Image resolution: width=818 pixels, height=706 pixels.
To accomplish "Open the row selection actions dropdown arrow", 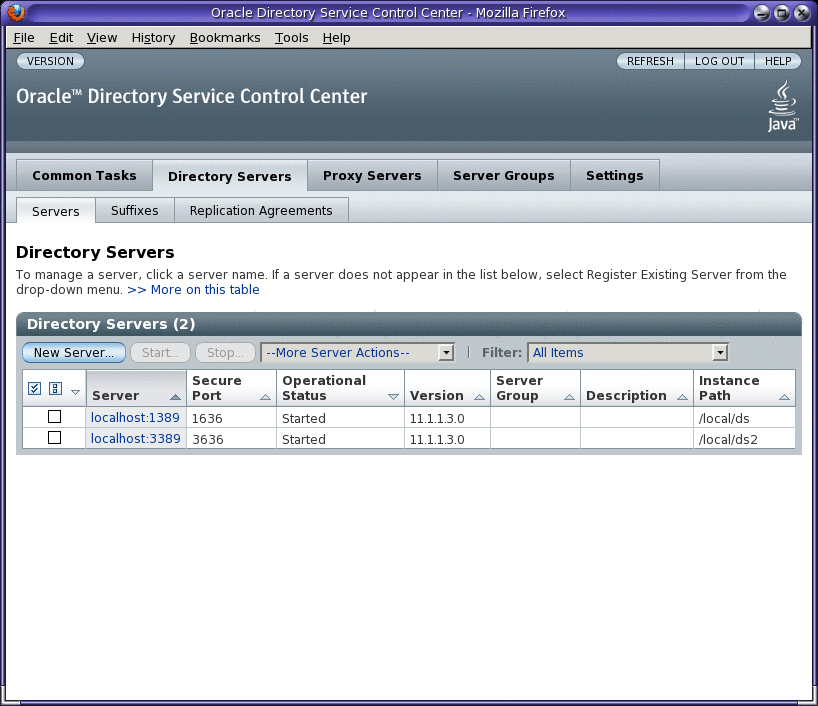I will coord(75,392).
